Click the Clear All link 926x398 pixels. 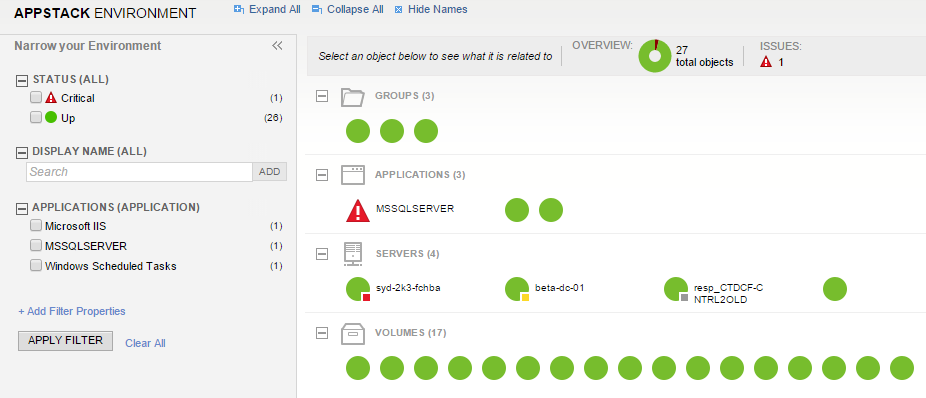click(x=145, y=343)
